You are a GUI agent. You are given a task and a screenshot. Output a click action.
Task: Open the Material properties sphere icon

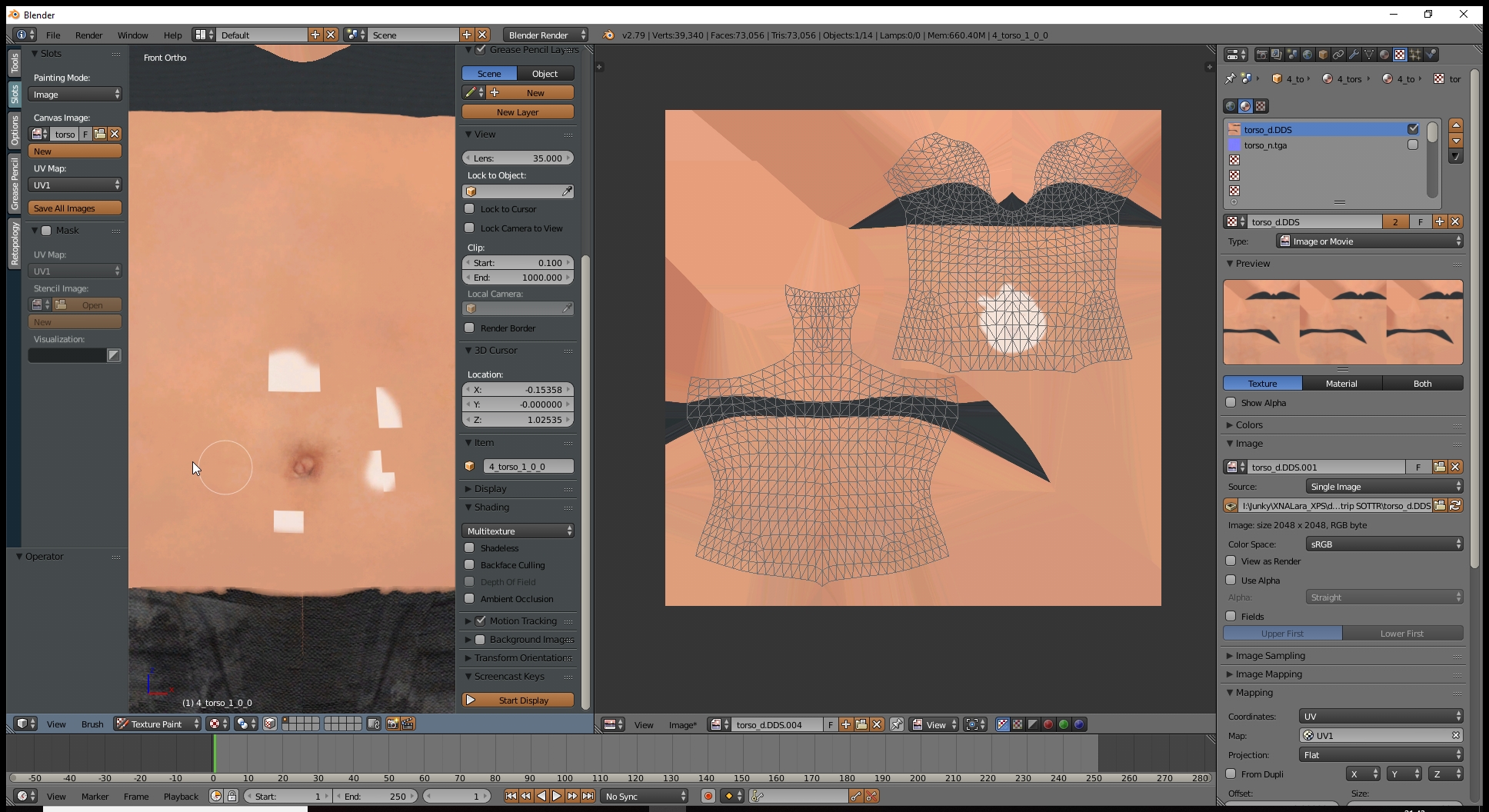click(x=1384, y=55)
